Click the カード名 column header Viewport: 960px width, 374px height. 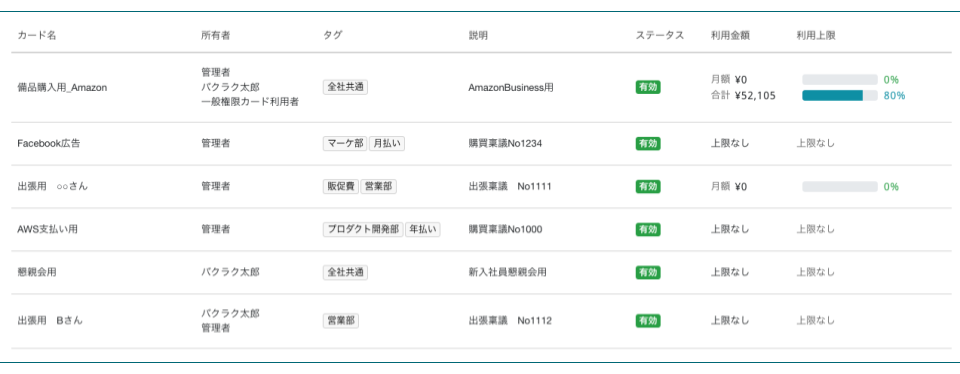37,36
